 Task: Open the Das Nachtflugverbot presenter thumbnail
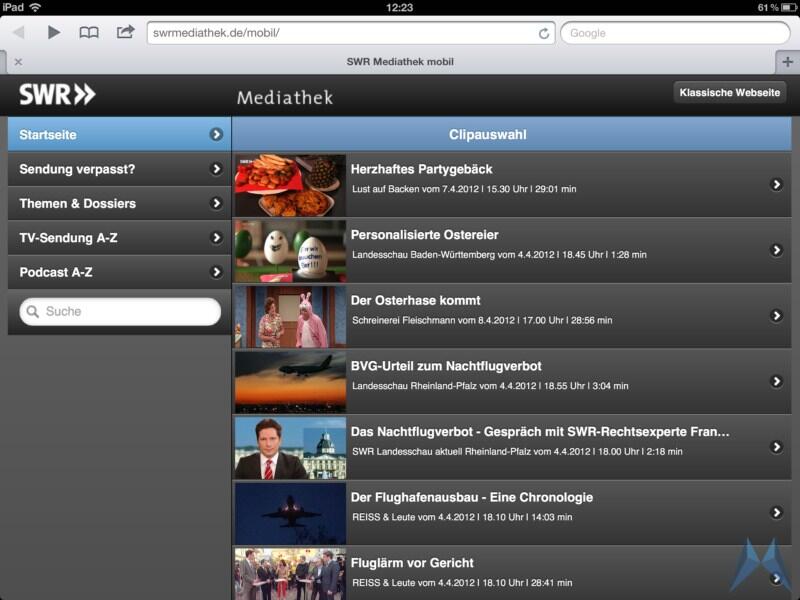click(x=290, y=448)
